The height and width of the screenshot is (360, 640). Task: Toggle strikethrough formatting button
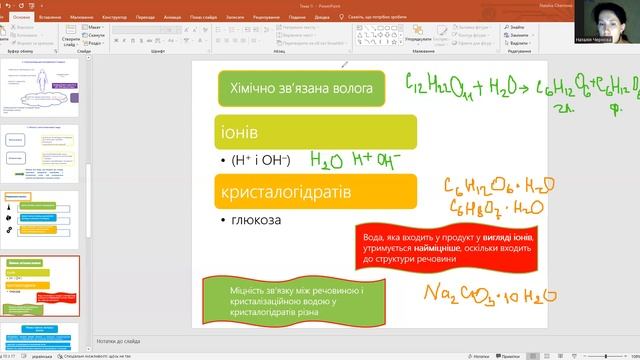click(x=149, y=41)
